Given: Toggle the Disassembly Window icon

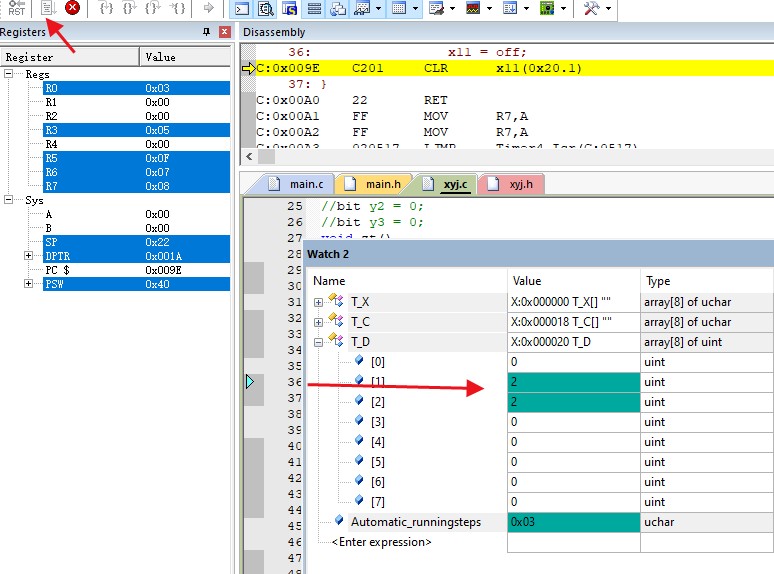Looking at the screenshot, I should point(266,8).
